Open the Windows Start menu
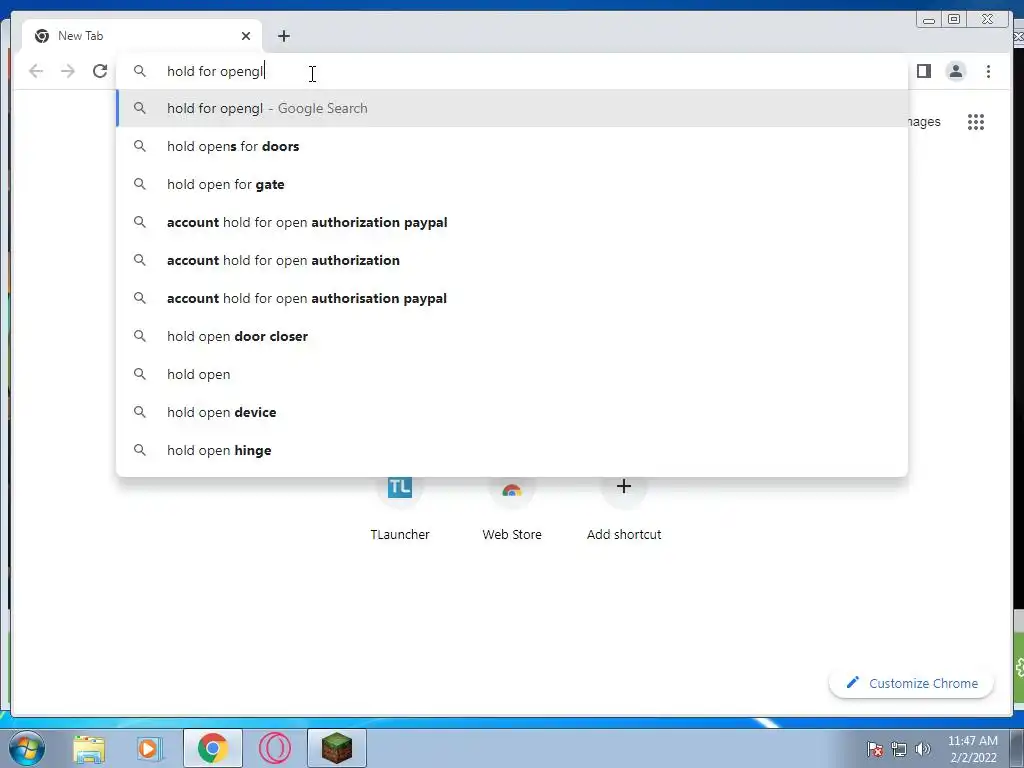1024x768 pixels. pyautogui.click(x=27, y=748)
